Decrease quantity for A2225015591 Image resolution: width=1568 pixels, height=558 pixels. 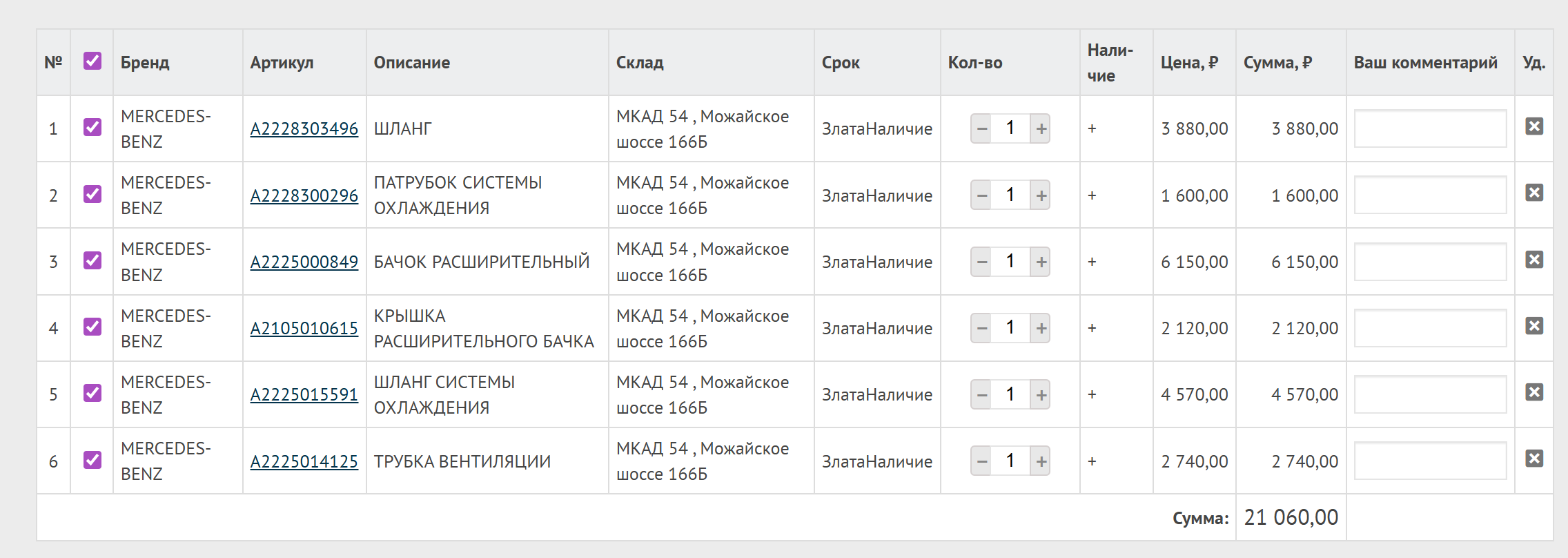click(x=981, y=394)
